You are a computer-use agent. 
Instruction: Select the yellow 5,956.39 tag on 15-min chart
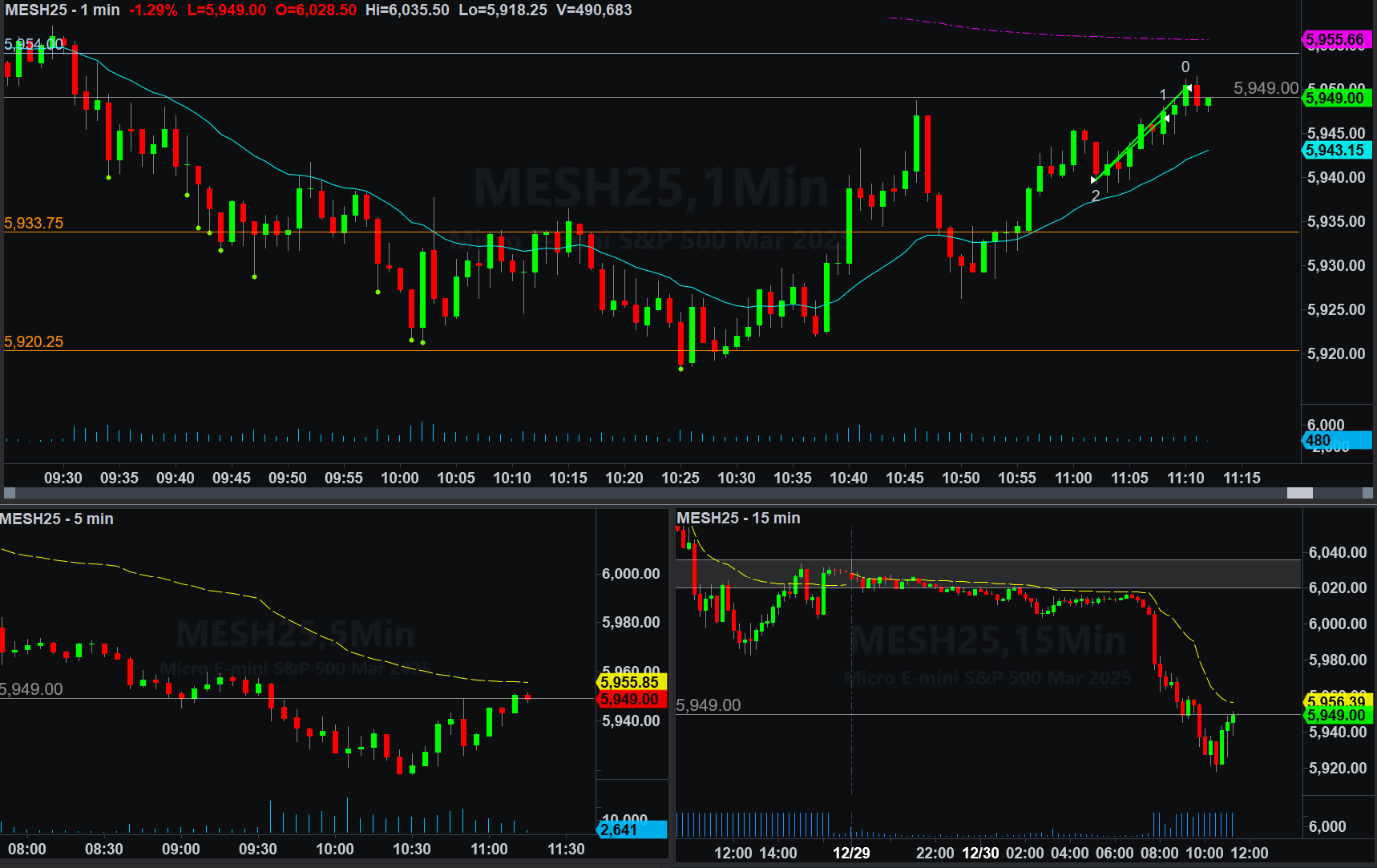1335,701
